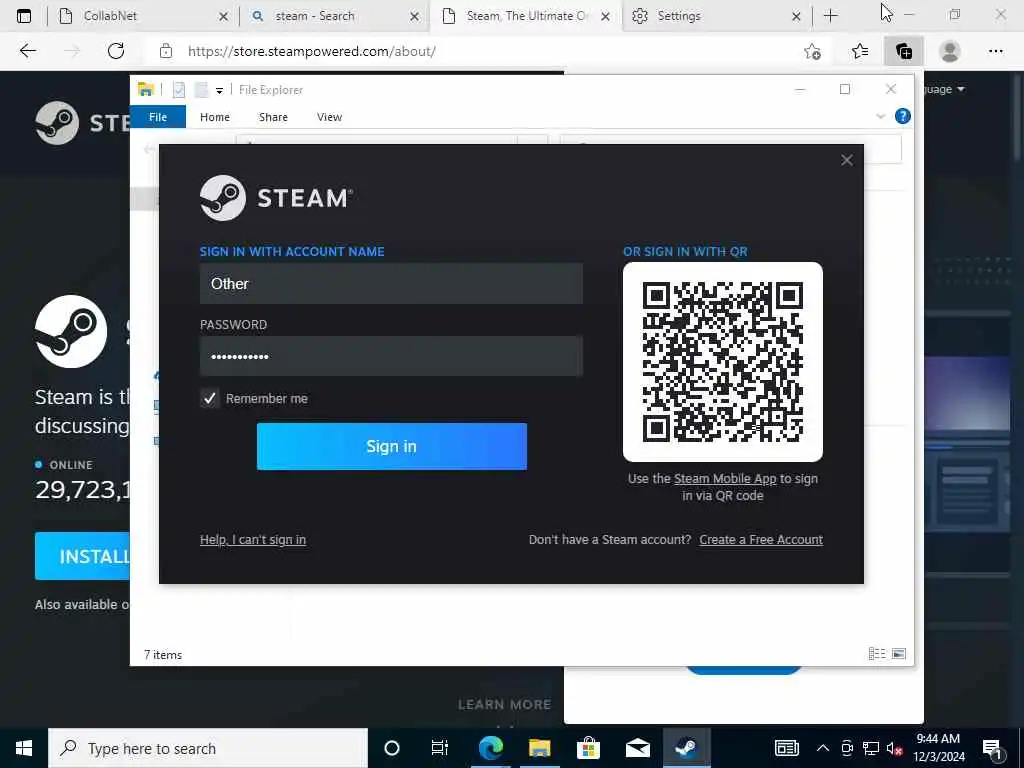
Task: Click the Properties icon in File Explorer title bar
Action: tap(179, 89)
